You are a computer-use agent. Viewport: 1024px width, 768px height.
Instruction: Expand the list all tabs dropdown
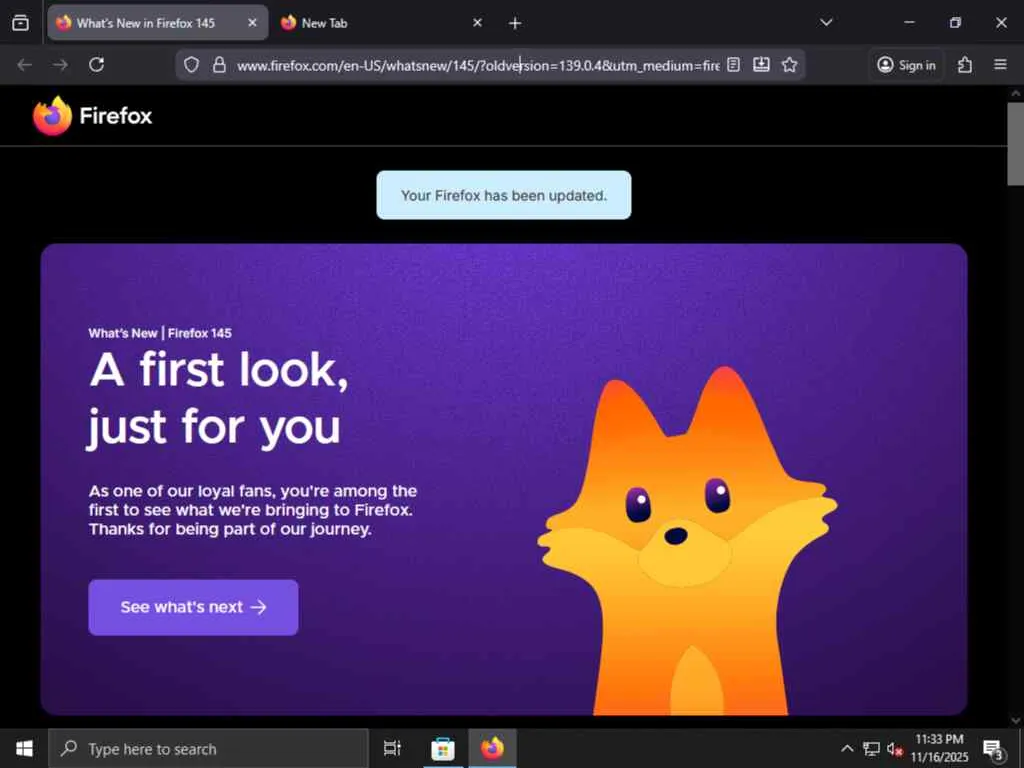tap(826, 23)
